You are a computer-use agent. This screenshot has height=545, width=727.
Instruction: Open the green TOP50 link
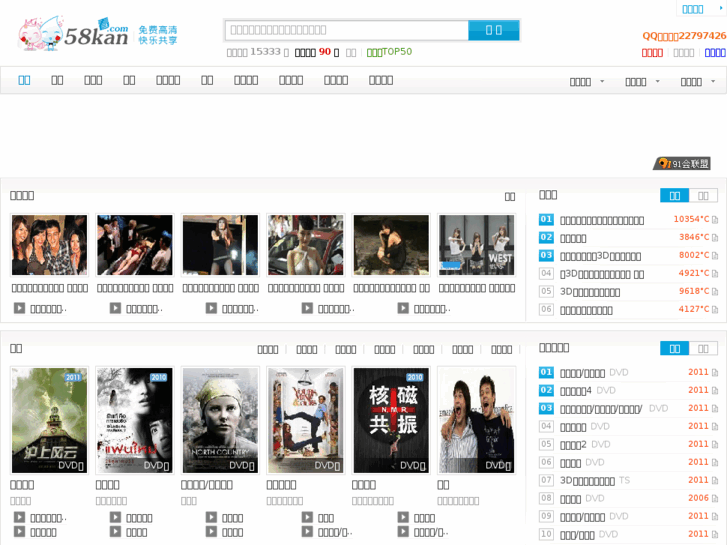pos(389,52)
